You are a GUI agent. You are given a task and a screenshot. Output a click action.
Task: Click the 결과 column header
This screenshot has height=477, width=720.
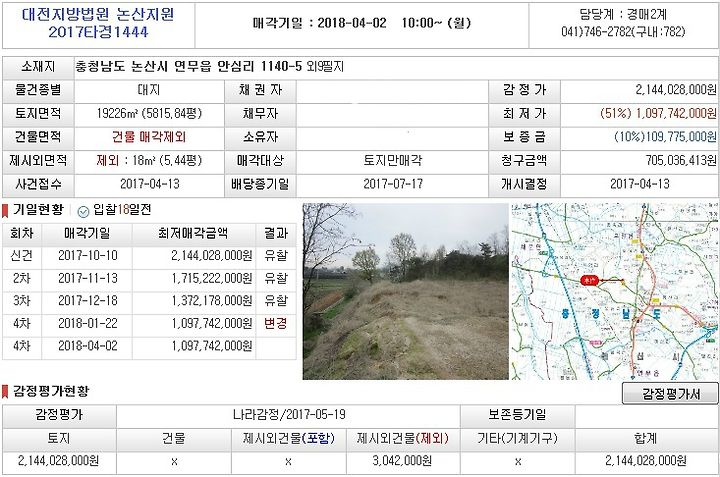276,233
